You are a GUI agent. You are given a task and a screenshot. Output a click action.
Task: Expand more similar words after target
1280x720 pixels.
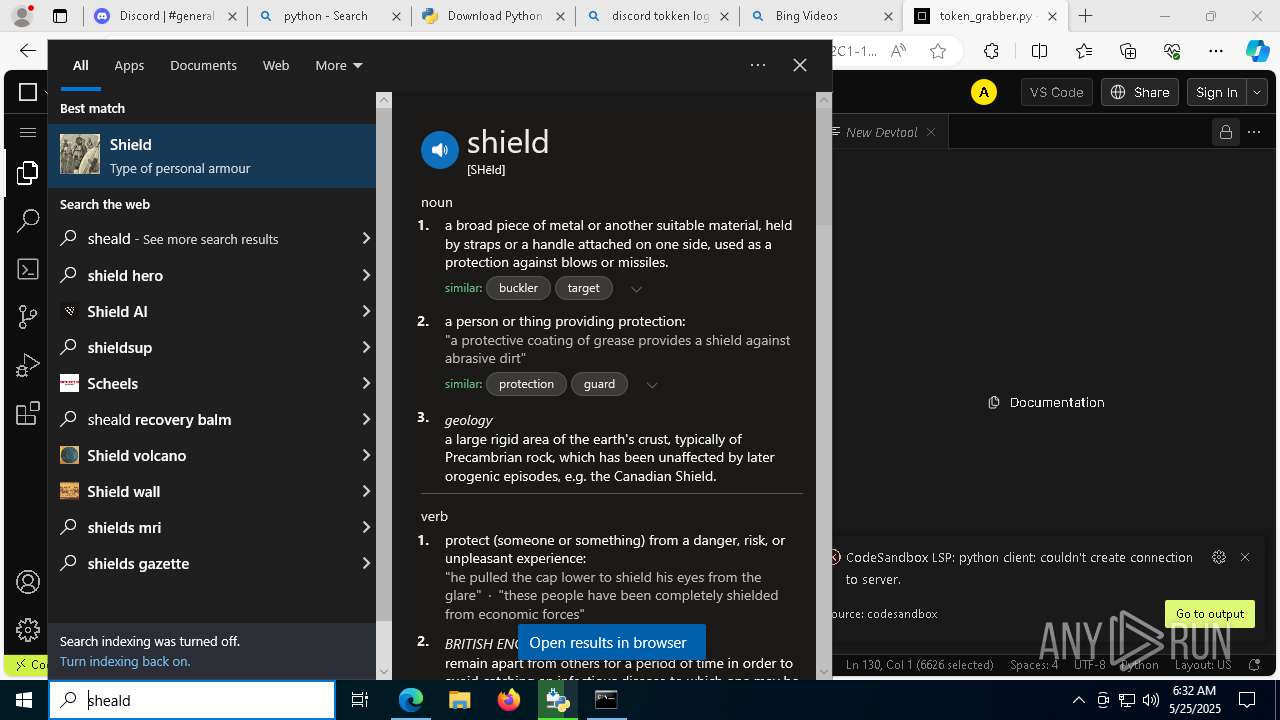point(636,289)
